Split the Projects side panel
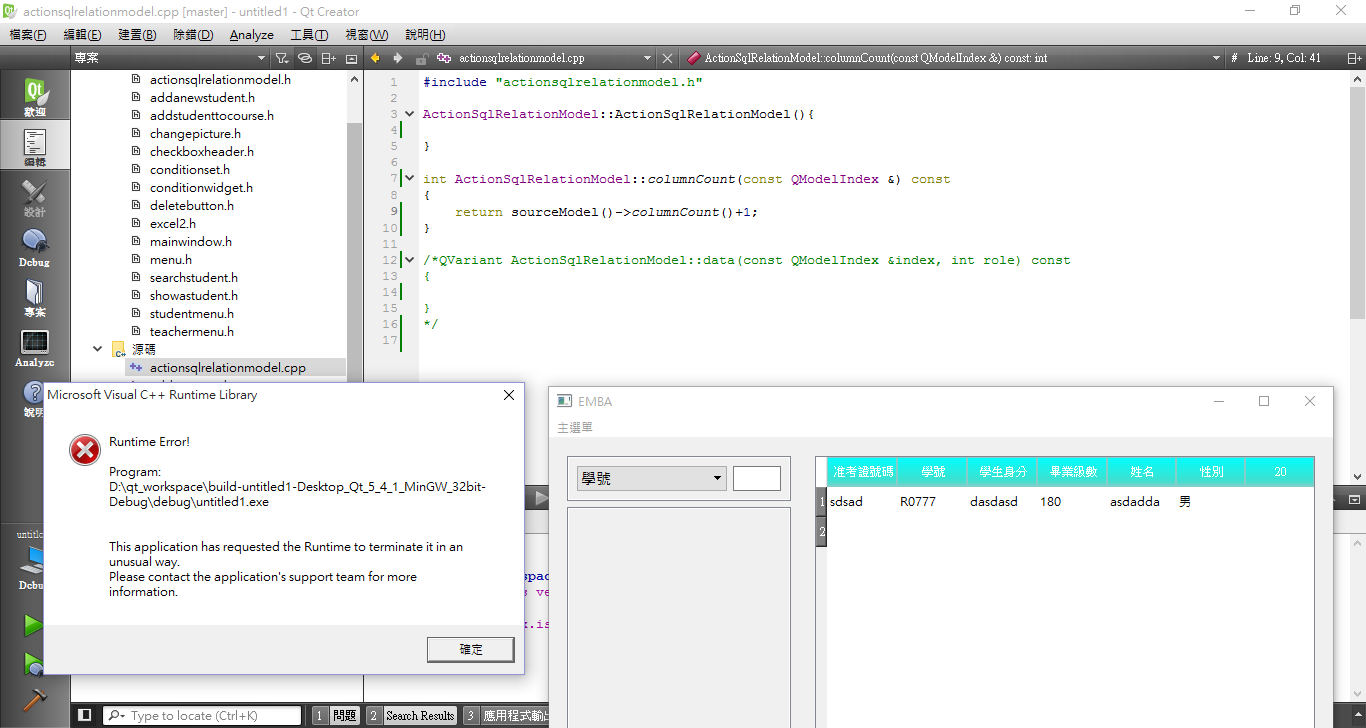The image size is (1366, 728). tap(329, 58)
